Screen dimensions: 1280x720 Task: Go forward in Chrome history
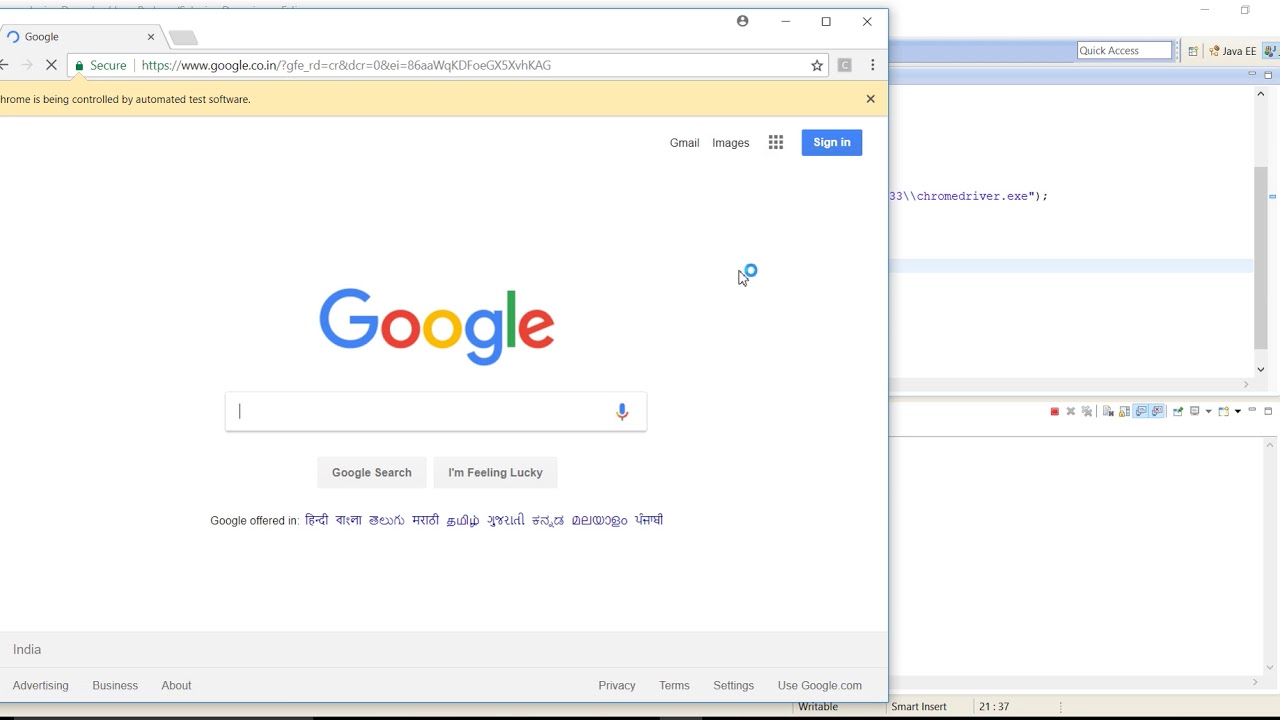(x=27, y=65)
